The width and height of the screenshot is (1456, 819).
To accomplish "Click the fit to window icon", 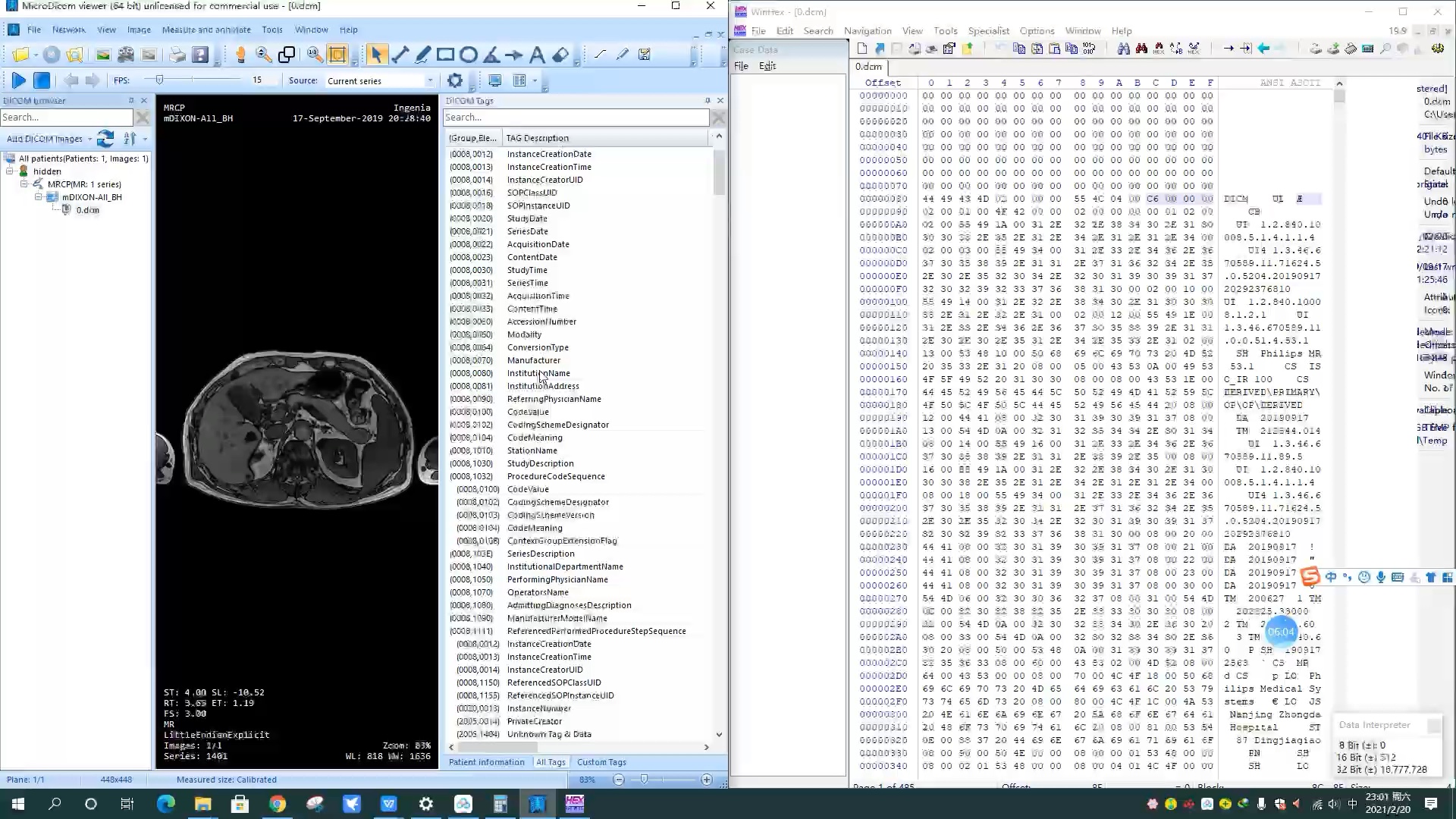I will click(337, 55).
